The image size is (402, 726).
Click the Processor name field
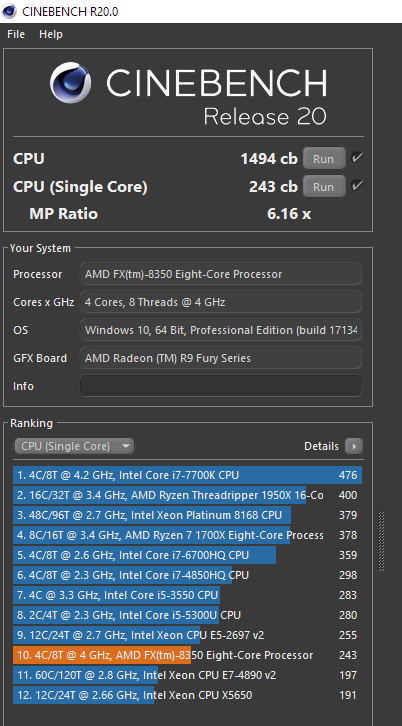221,274
